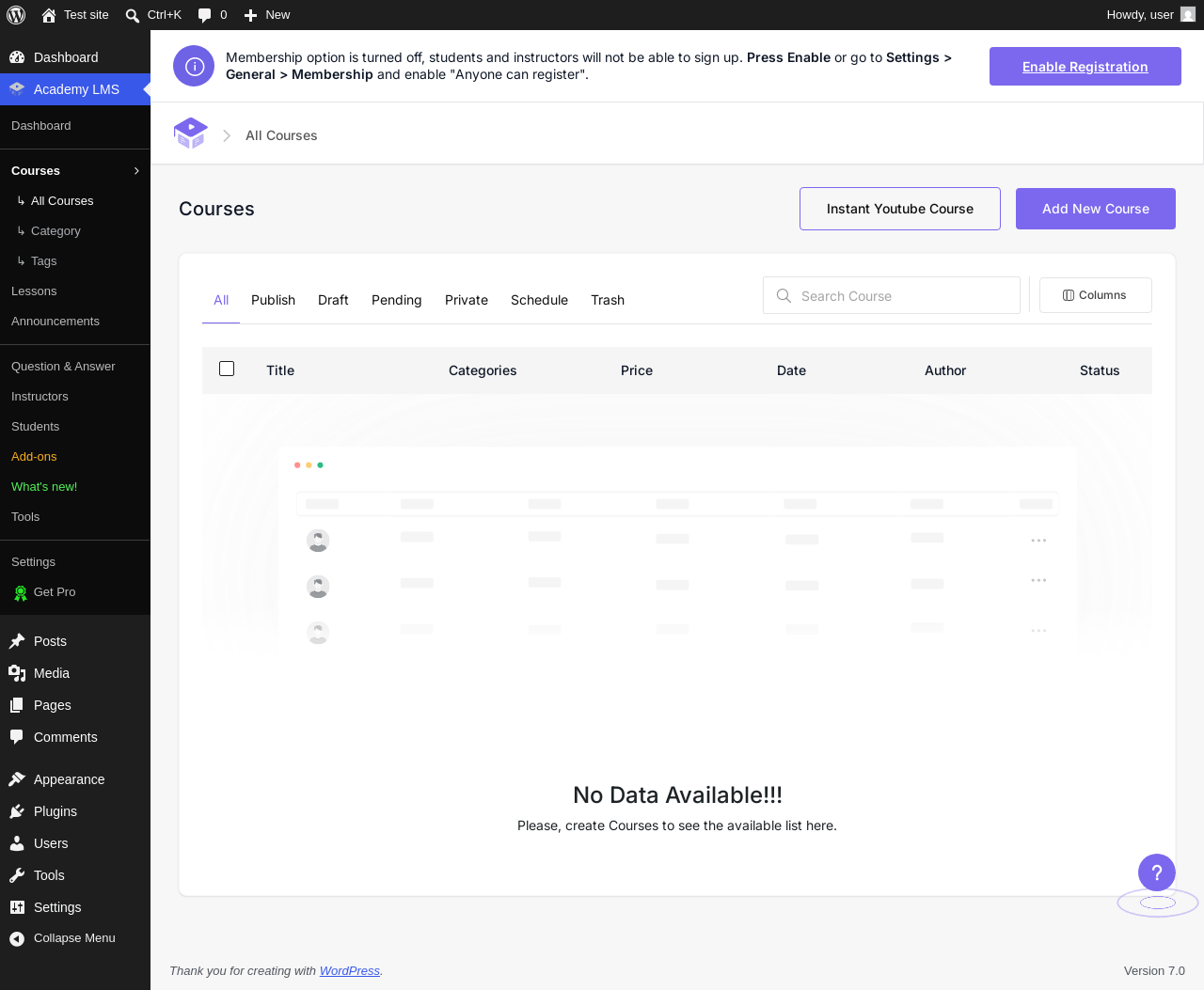Switch to the Publish tab
The height and width of the screenshot is (990, 1204).
273,300
